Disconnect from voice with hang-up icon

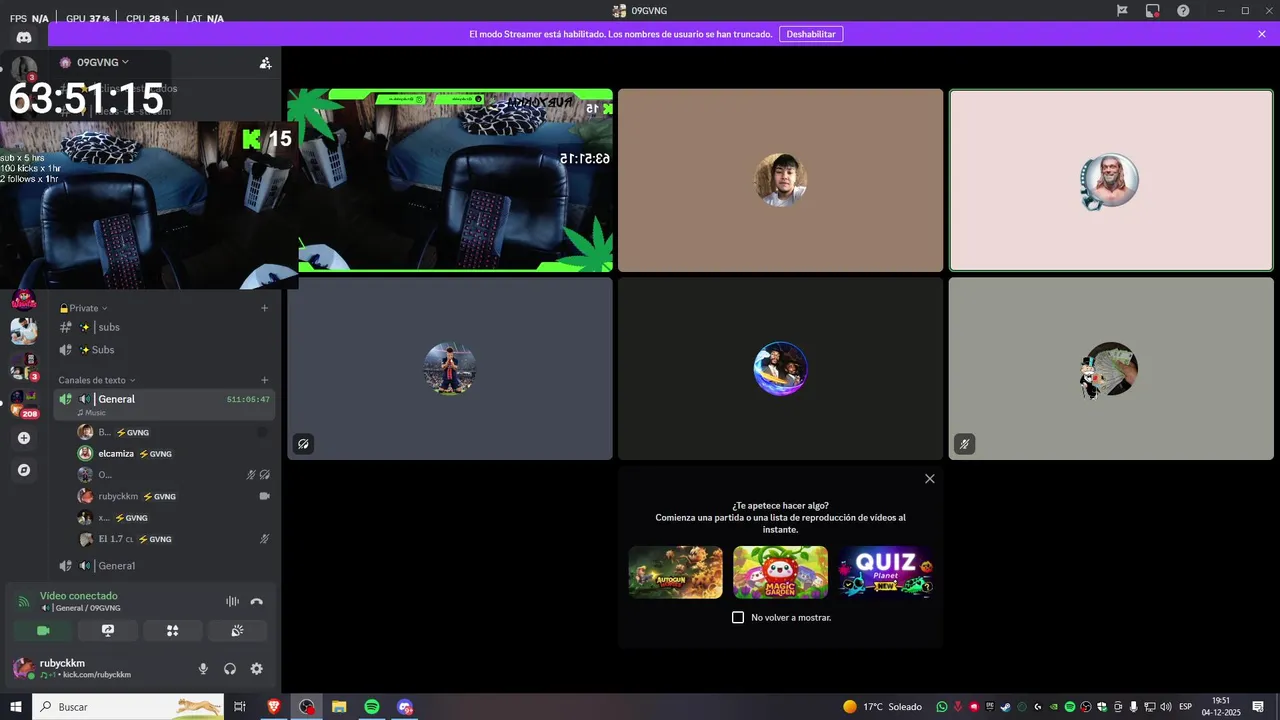[x=257, y=602]
